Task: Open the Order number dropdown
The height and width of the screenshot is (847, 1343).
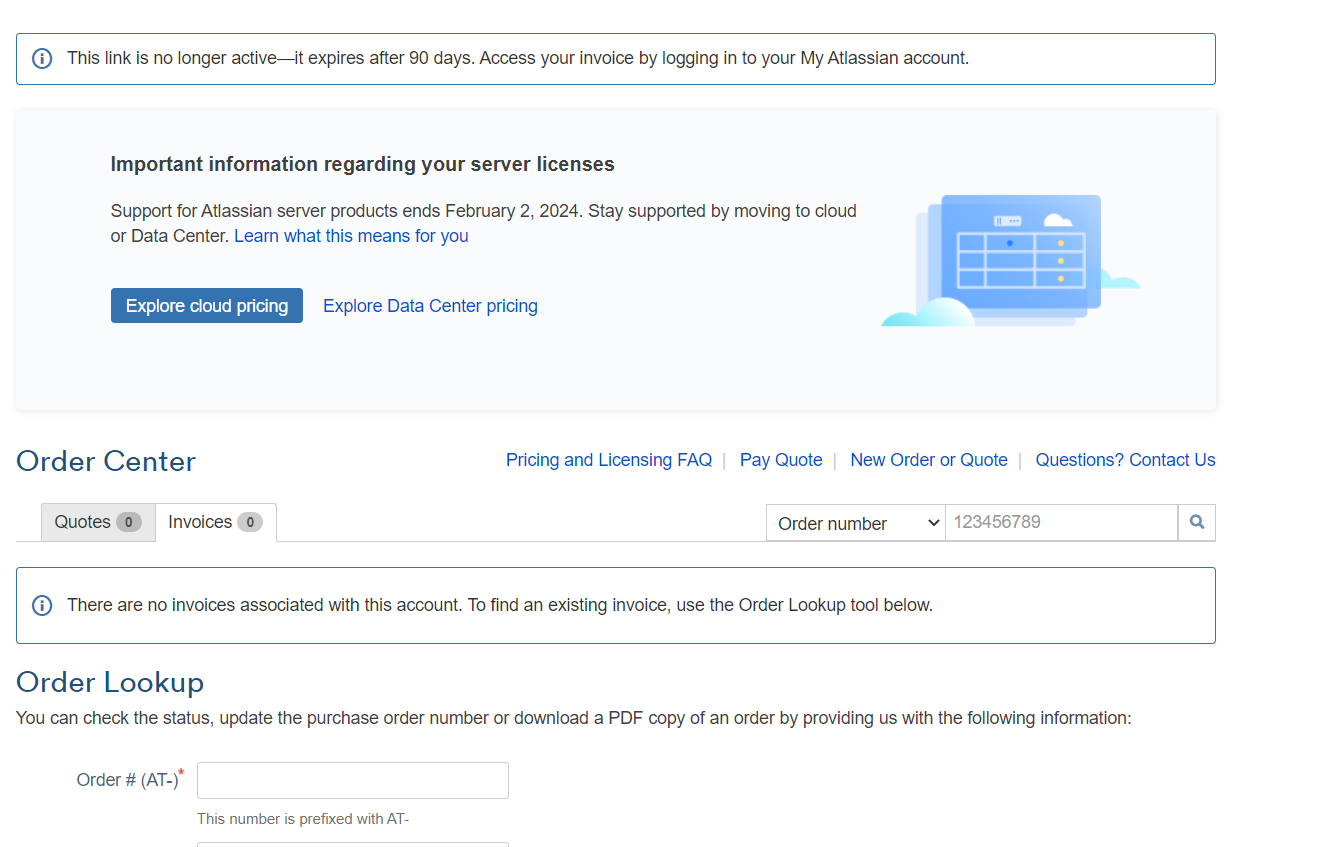Action: (855, 523)
